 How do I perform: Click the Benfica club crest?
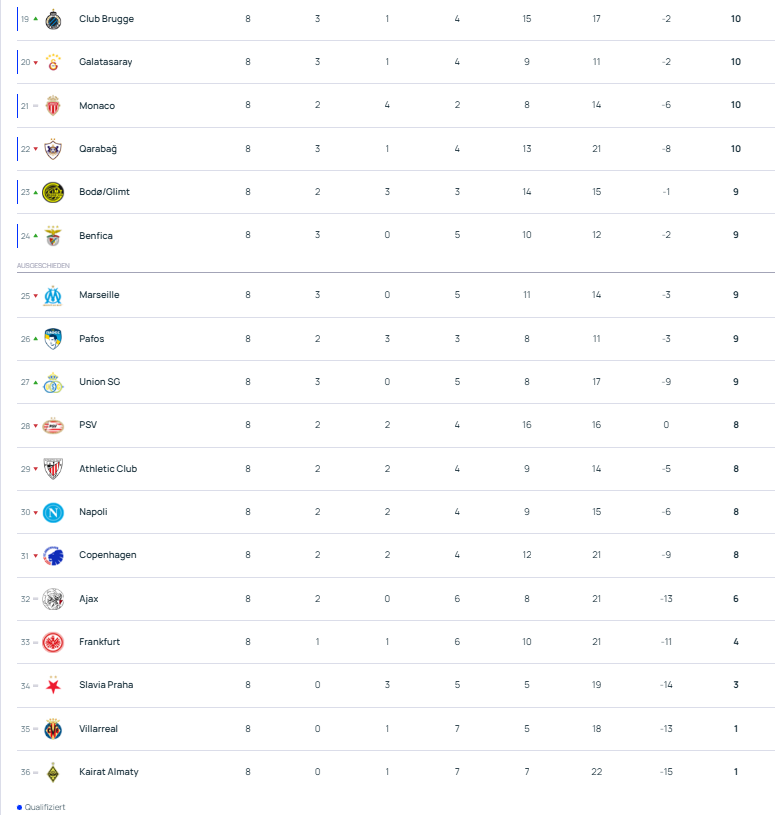point(53,236)
